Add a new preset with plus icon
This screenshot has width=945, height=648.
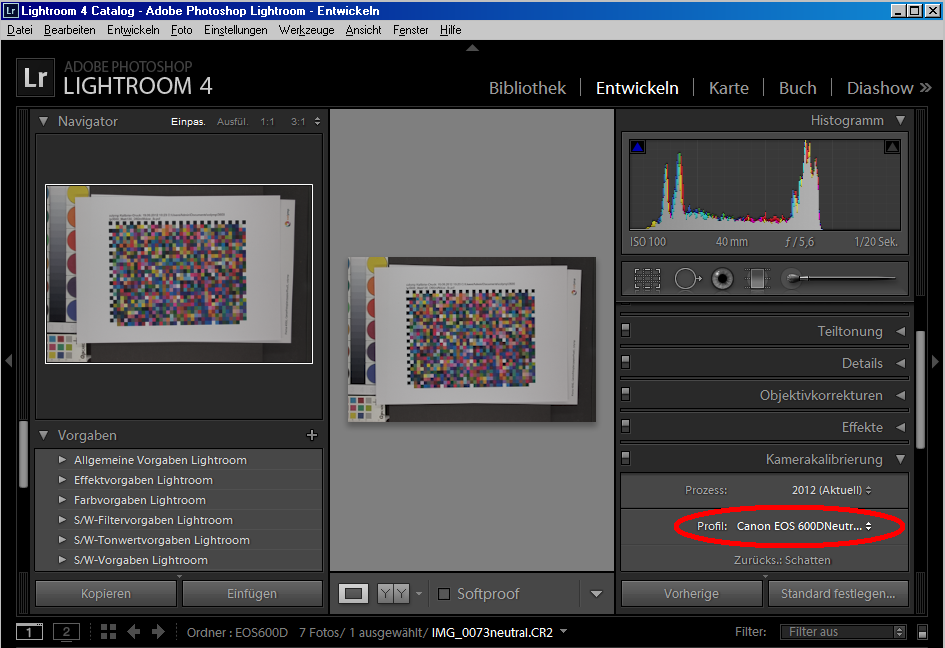pyautogui.click(x=311, y=435)
